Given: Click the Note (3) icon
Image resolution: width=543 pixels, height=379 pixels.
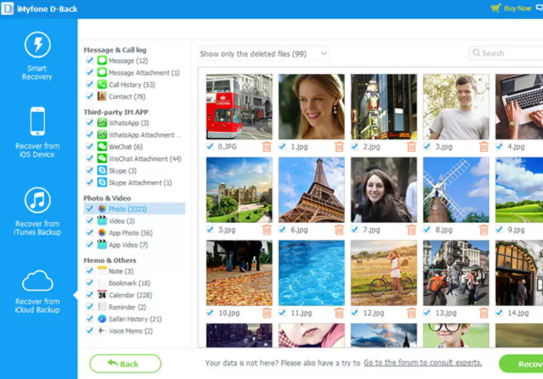Looking at the screenshot, I should [102, 271].
